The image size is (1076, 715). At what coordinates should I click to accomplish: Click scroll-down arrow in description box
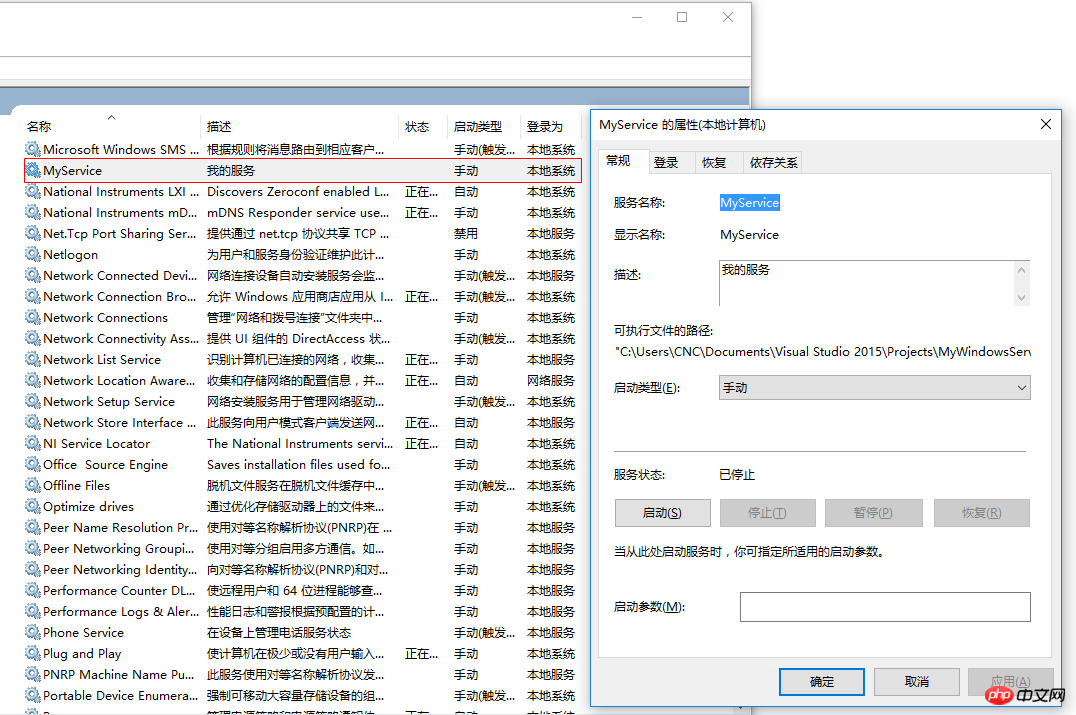[x=1022, y=297]
